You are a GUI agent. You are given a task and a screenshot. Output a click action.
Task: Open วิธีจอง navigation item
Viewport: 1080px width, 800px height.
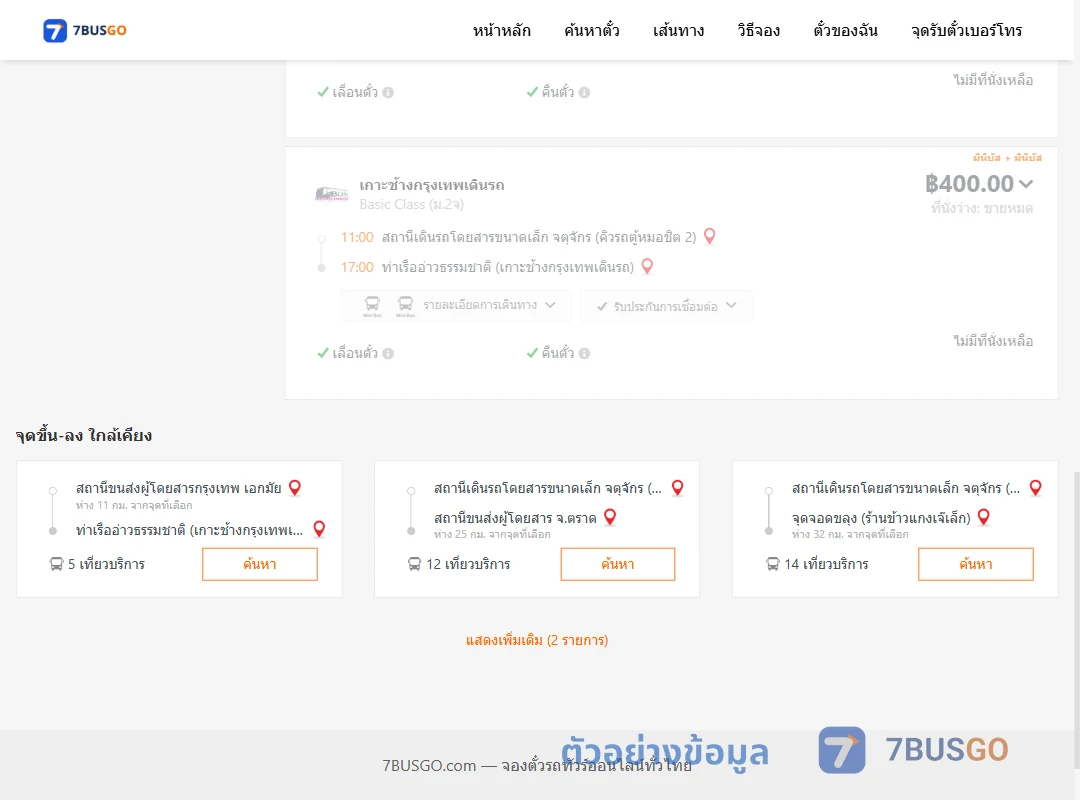758,30
